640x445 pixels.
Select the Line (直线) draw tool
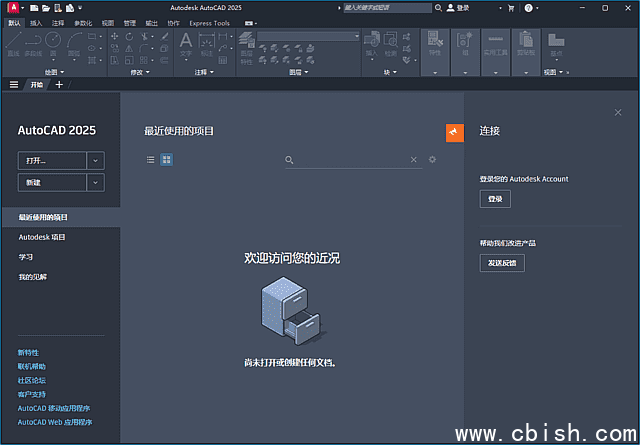pos(13,44)
